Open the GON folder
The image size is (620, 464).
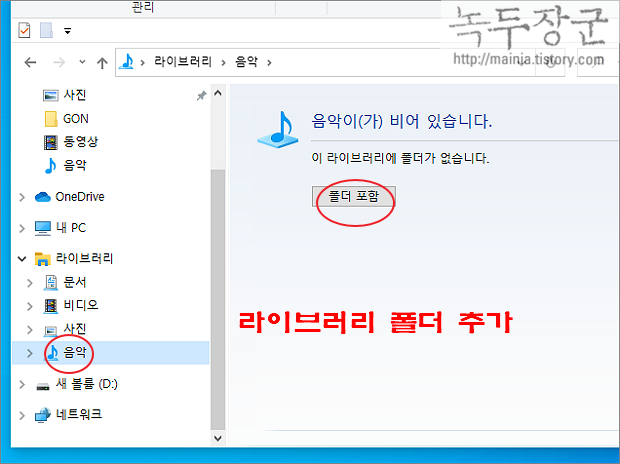click(x=76, y=118)
